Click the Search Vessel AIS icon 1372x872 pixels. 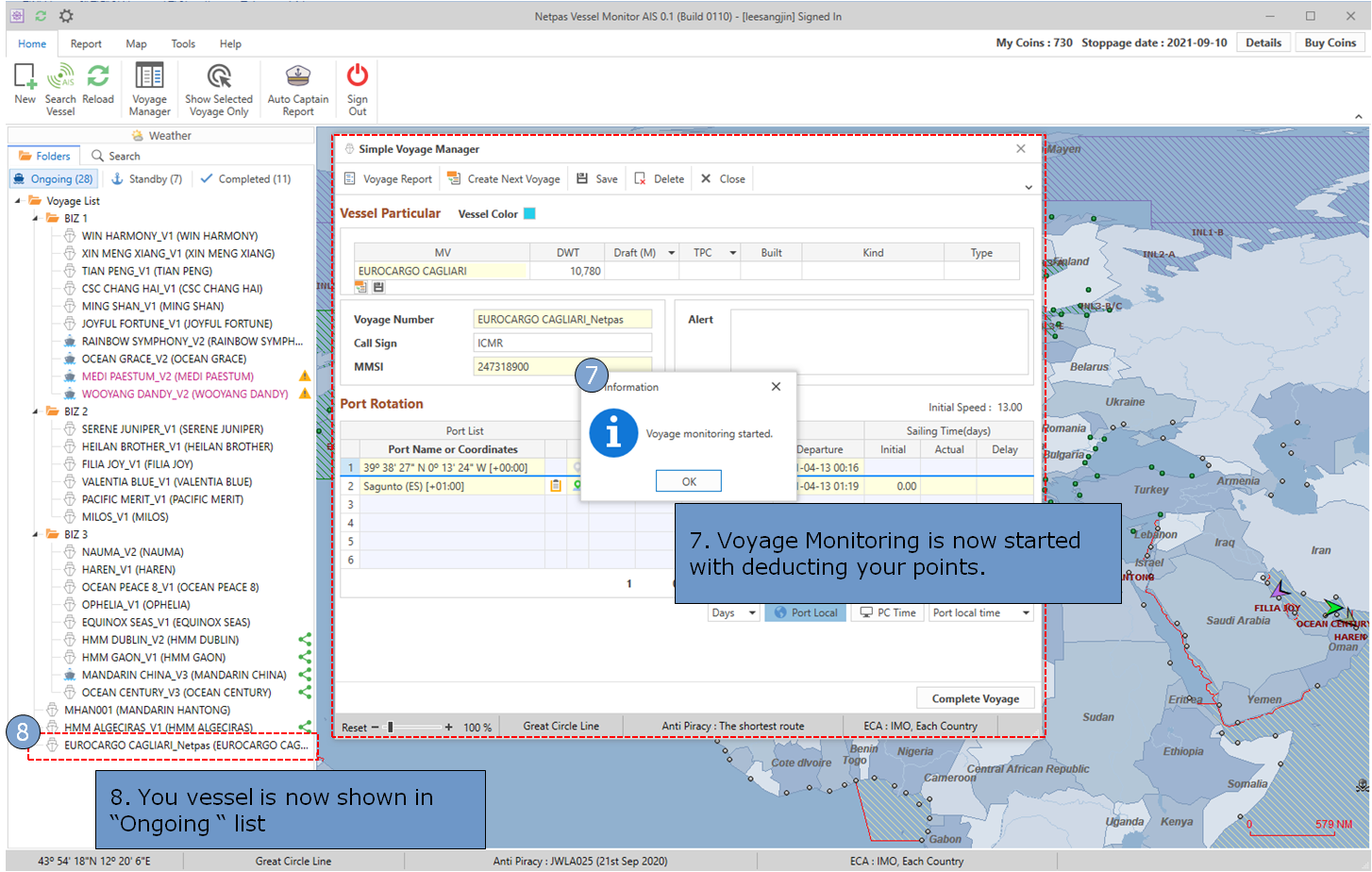tap(60, 77)
